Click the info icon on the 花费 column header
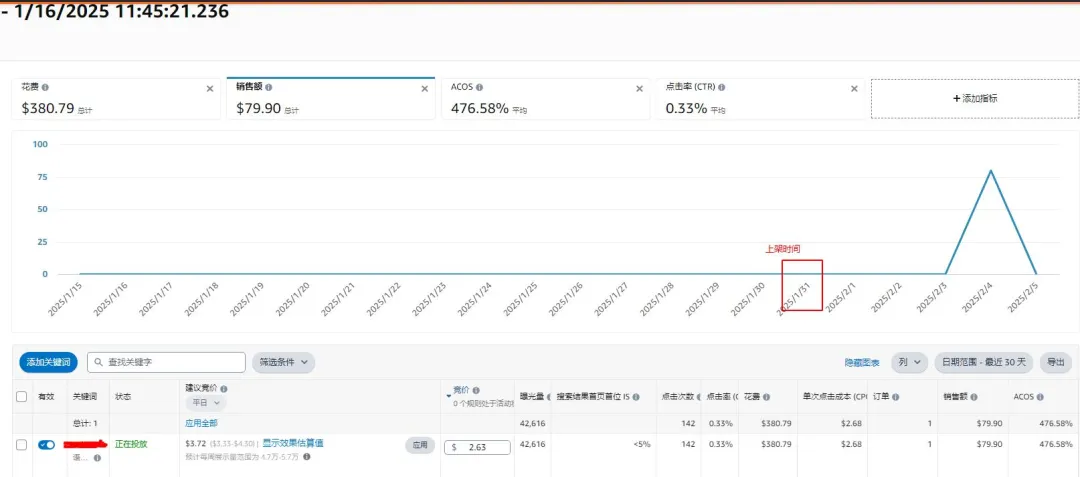The height and width of the screenshot is (477, 1080). point(767,397)
